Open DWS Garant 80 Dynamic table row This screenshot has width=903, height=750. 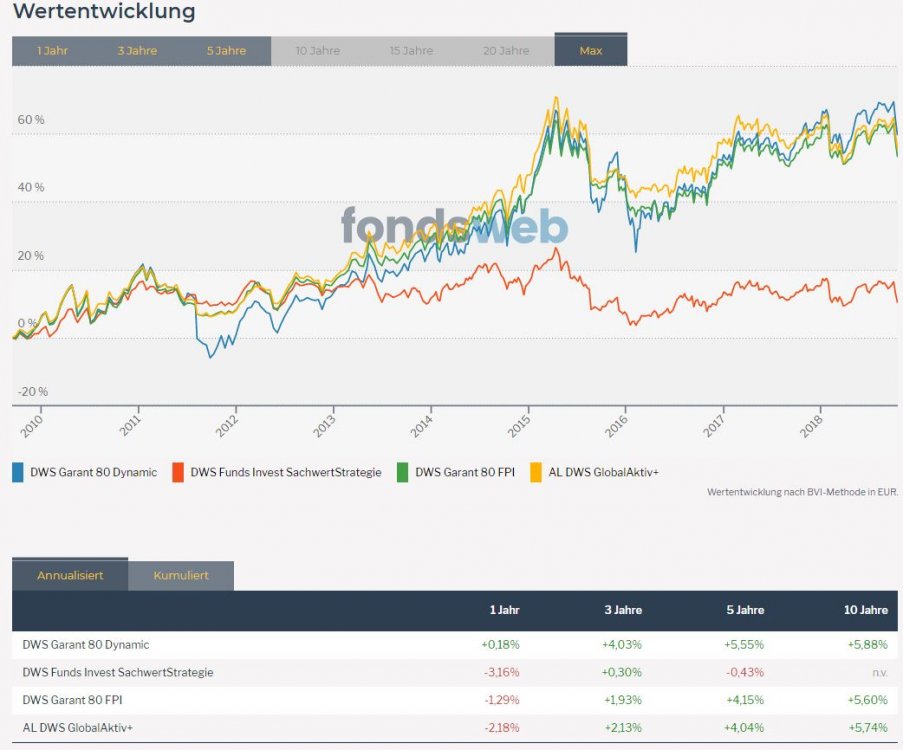tap(86, 645)
